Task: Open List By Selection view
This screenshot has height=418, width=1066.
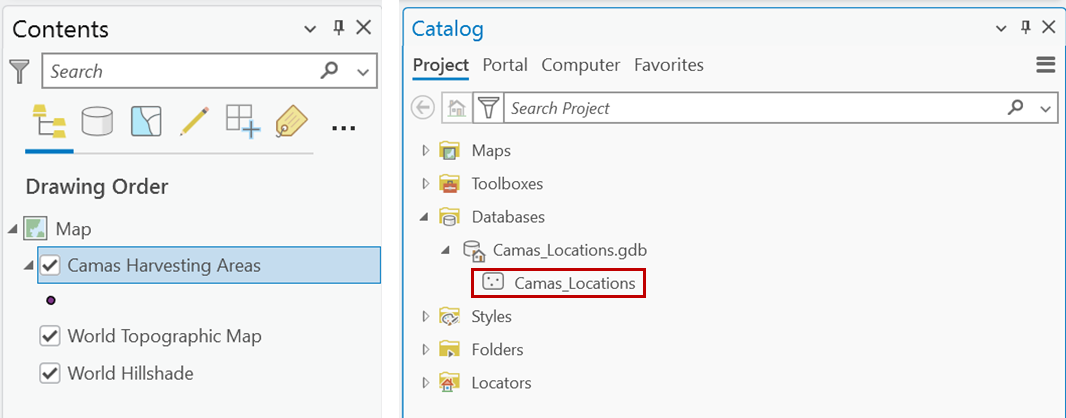Action: 146,122
